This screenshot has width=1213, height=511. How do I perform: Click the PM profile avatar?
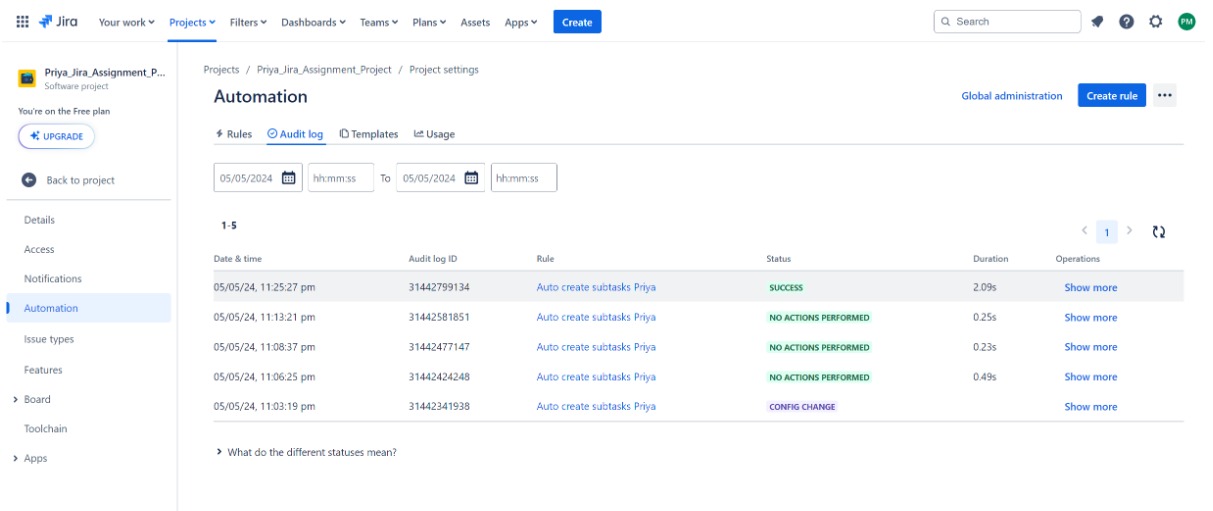tap(1186, 22)
